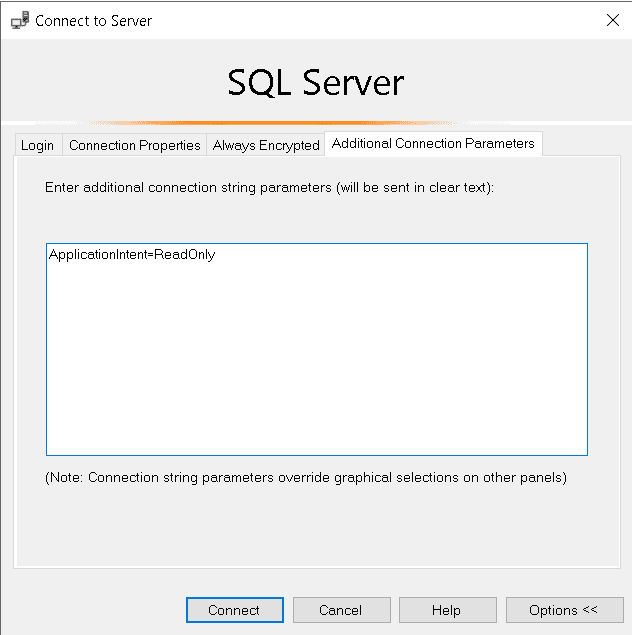Collapse the dialog using Options <<

(563, 610)
